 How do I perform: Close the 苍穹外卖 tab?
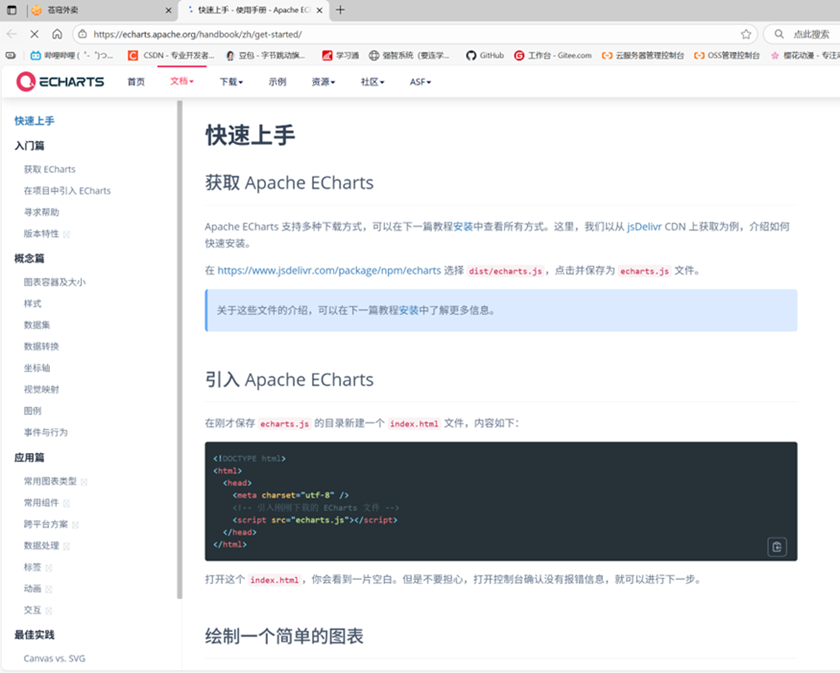168,10
